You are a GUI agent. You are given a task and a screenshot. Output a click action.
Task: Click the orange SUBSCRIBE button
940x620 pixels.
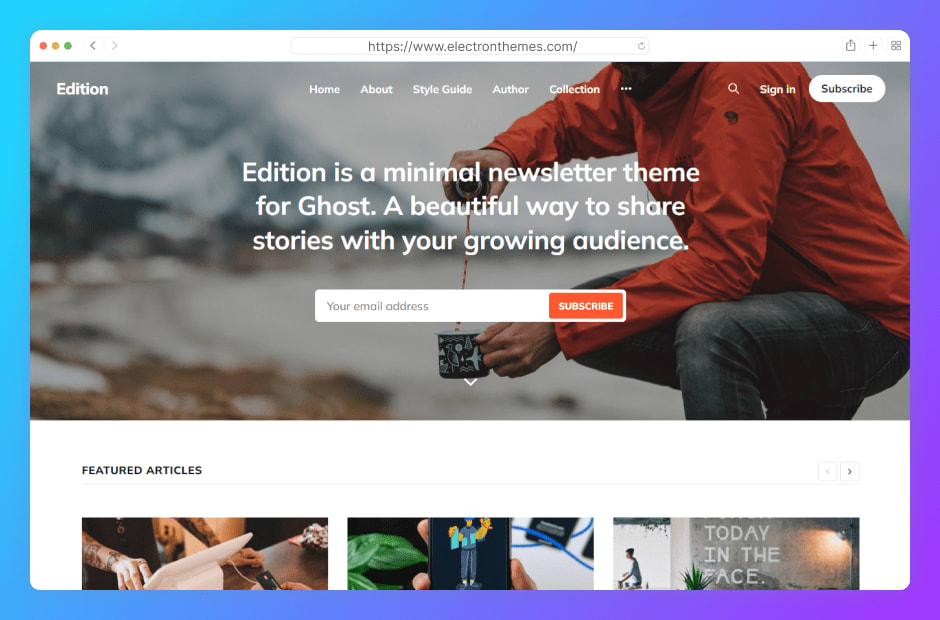[x=586, y=306]
